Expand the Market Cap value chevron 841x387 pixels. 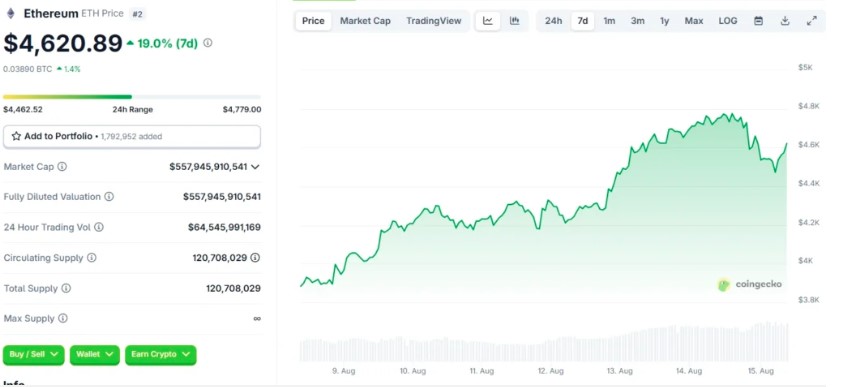(255, 167)
